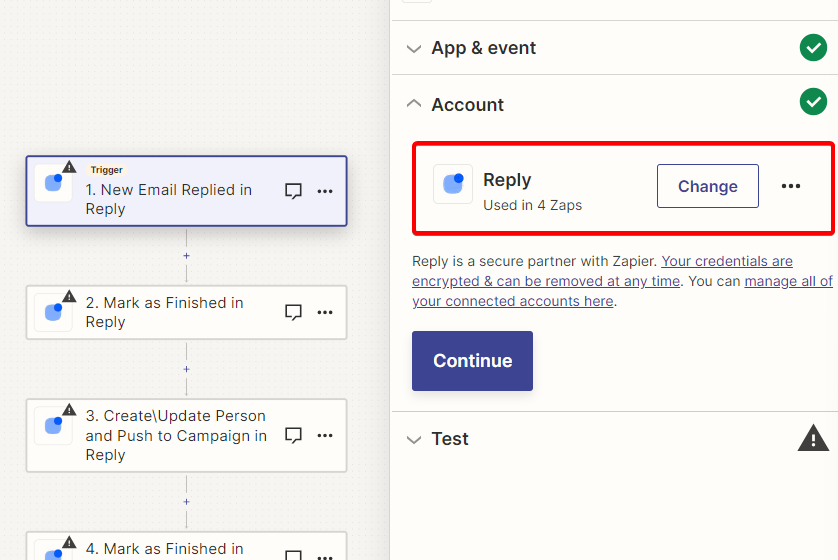
Task: Open account options three-dot menu beside Change
Action: (790, 186)
